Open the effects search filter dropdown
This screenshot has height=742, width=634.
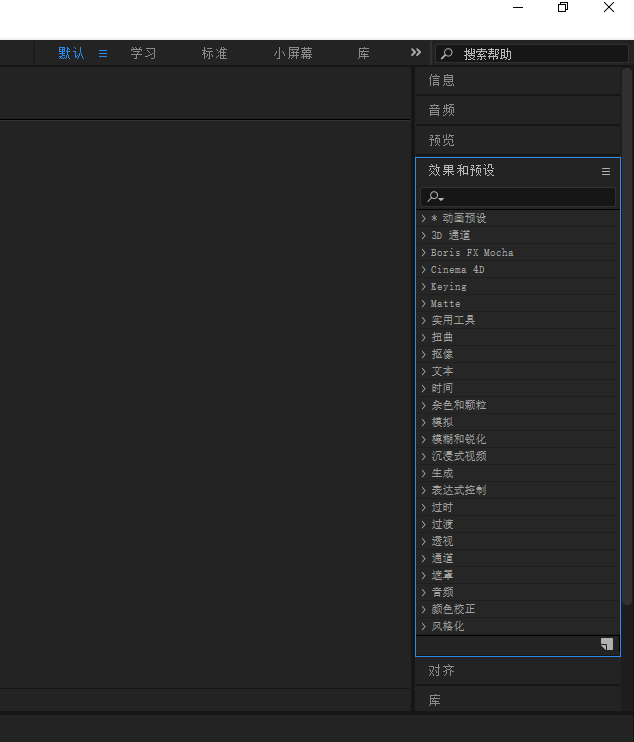point(435,196)
